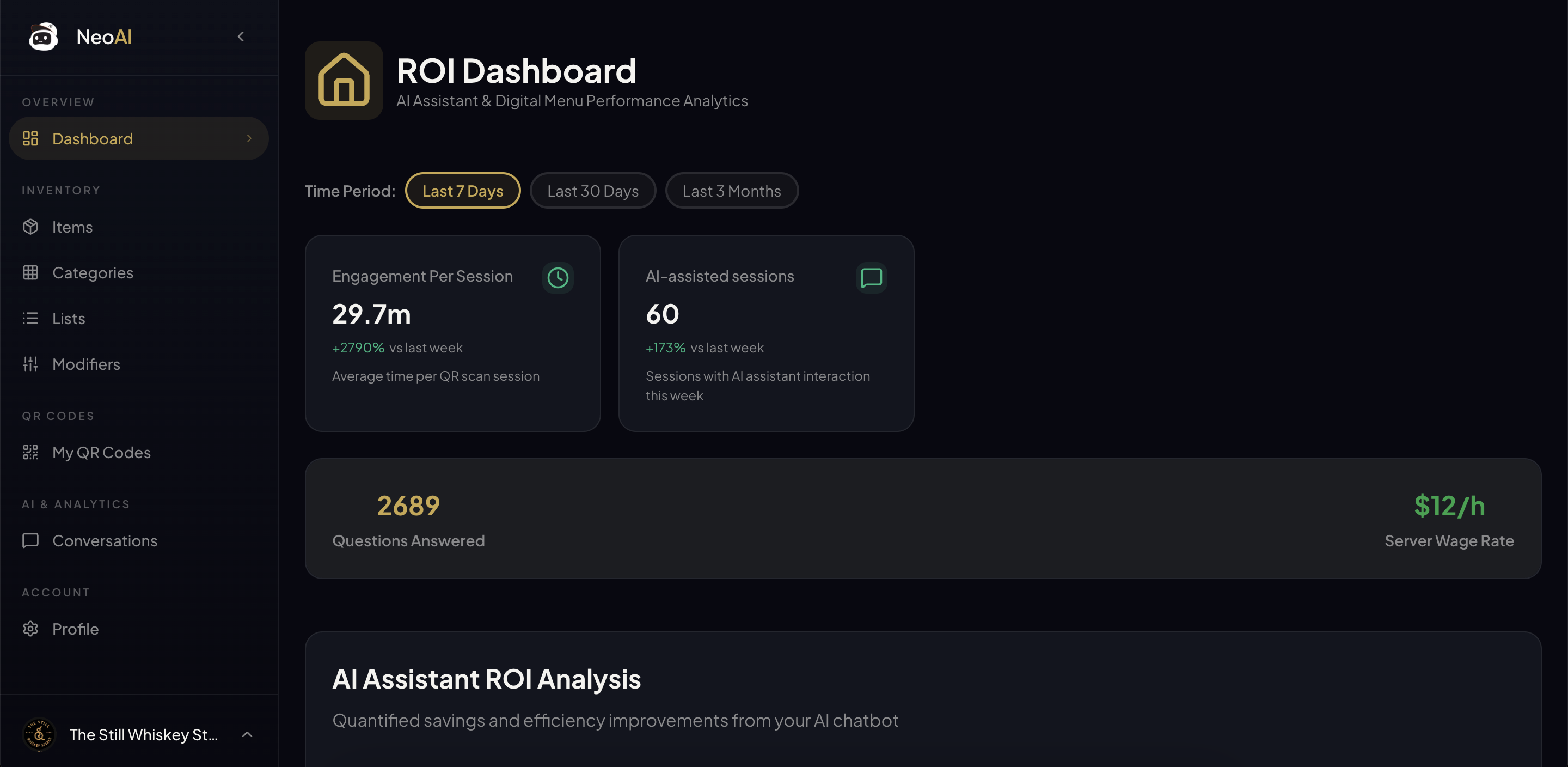Expand the account switcher chevron
The height and width of the screenshot is (767, 1568).
pyautogui.click(x=247, y=734)
